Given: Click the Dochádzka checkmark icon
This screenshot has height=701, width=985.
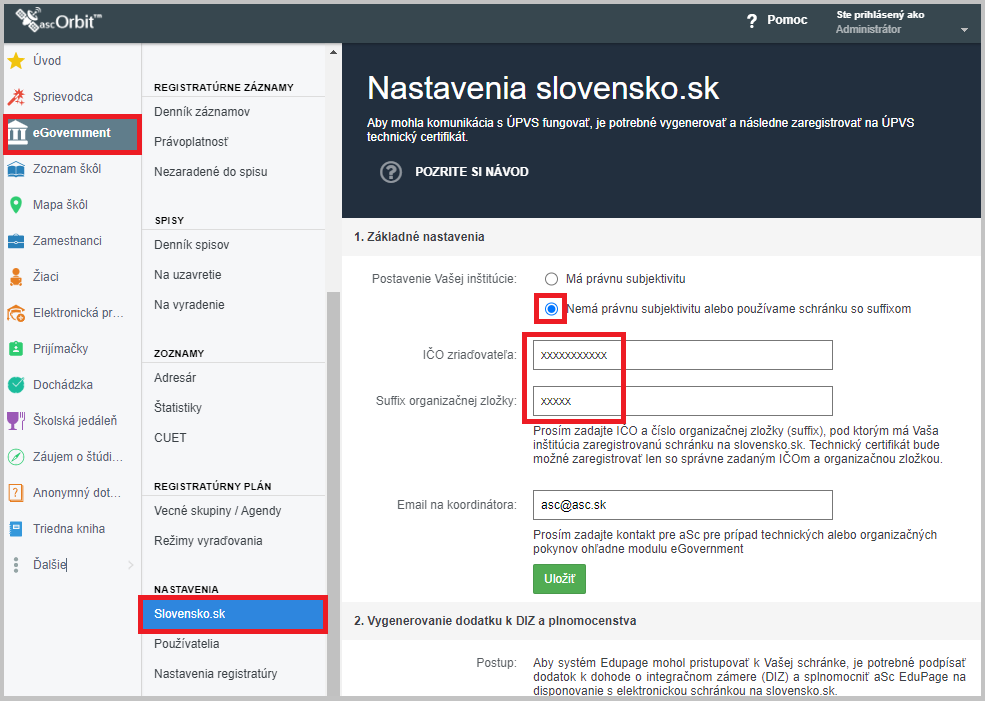Looking at the screenshot, I should (16, 384).
